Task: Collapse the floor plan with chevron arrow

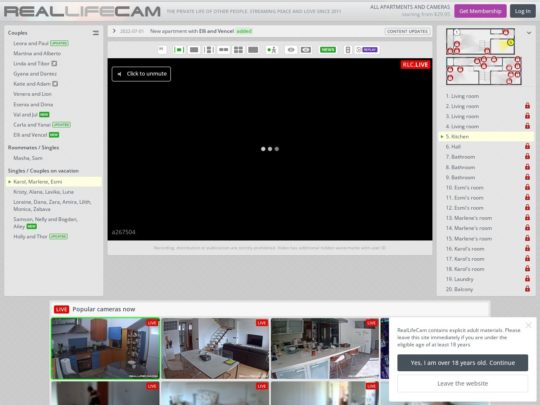Action: coord(529,33)
